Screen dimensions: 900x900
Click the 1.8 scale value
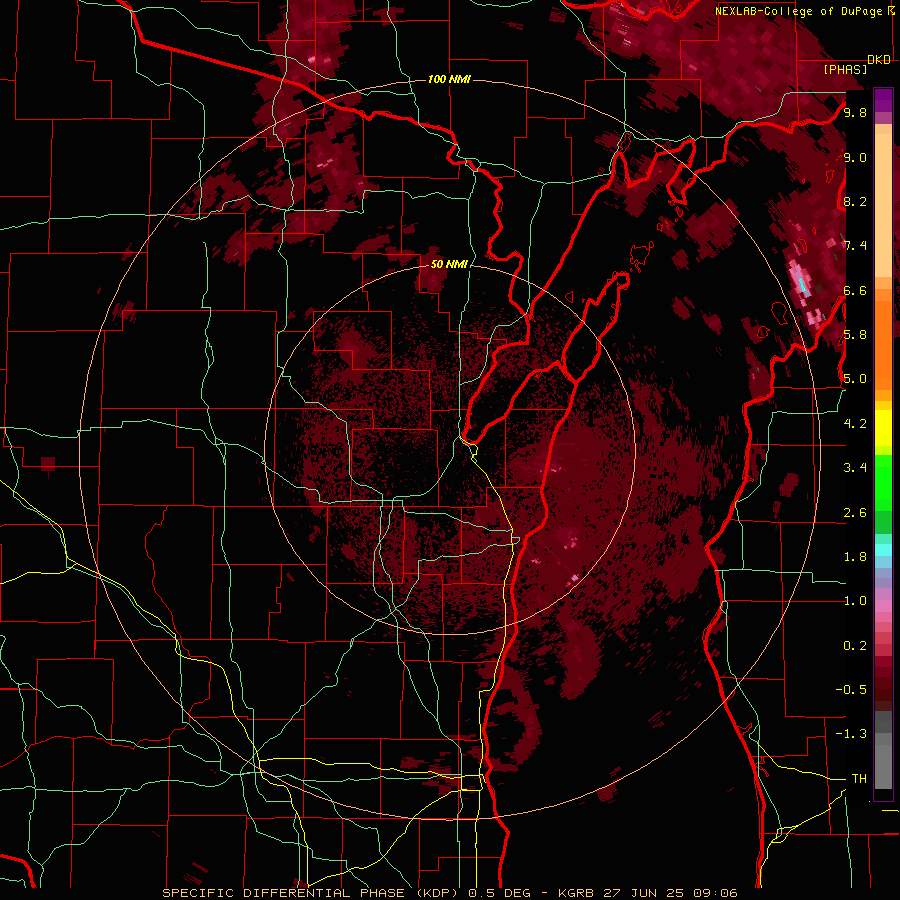855,557
